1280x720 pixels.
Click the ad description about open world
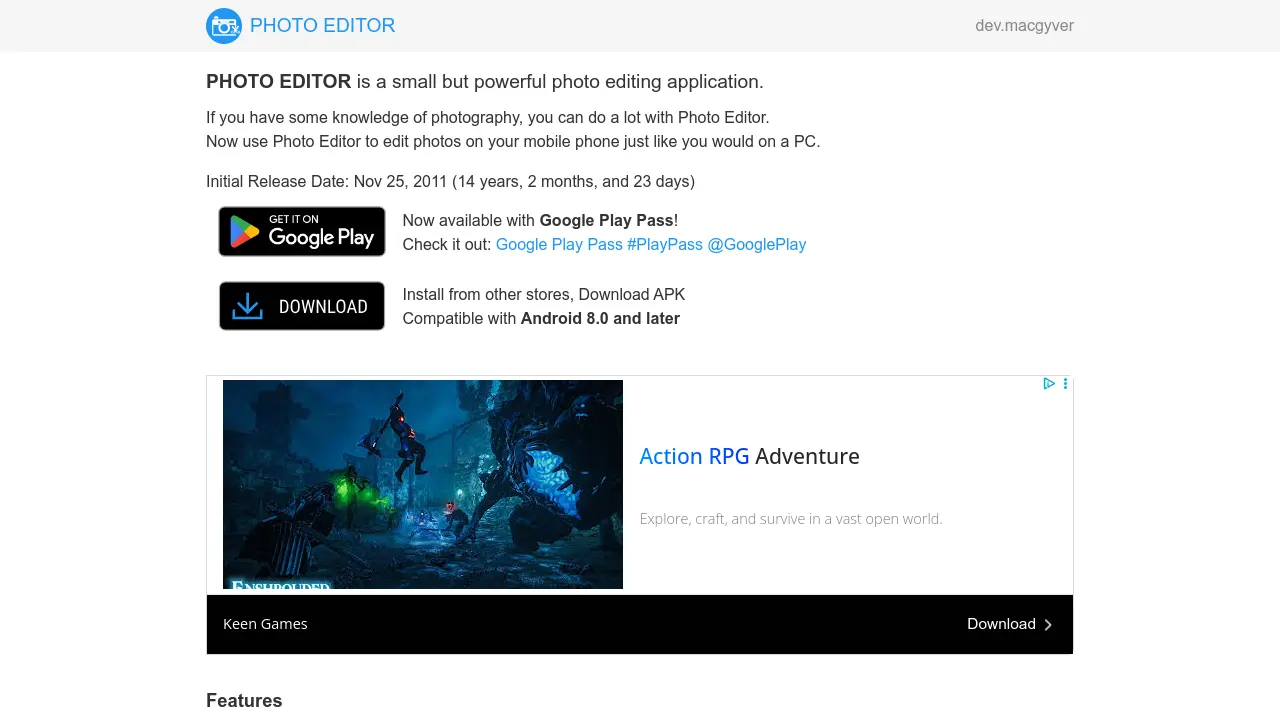[x=791, y=519]
